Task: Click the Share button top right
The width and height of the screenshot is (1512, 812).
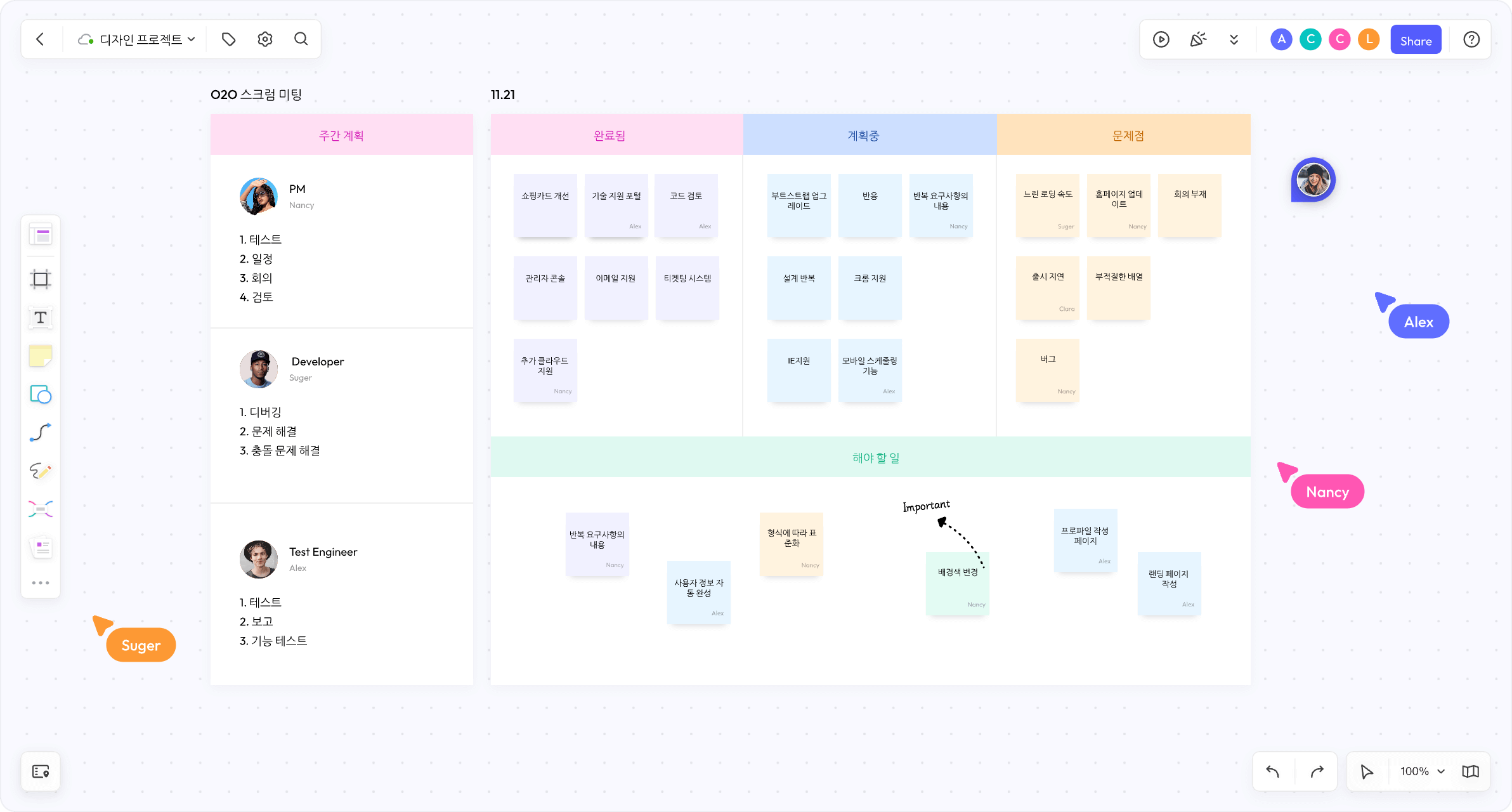Action: (x=1416, y=39)
